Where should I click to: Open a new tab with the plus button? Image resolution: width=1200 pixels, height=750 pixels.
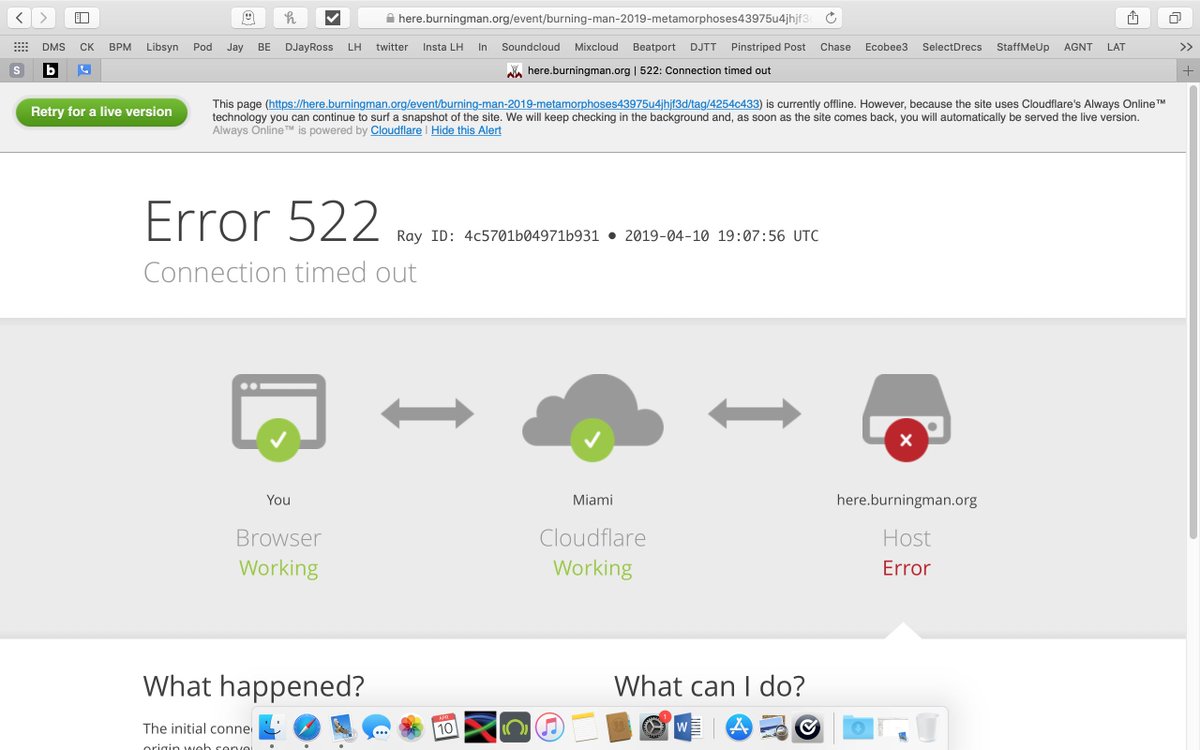click(x=1188, y=70)
